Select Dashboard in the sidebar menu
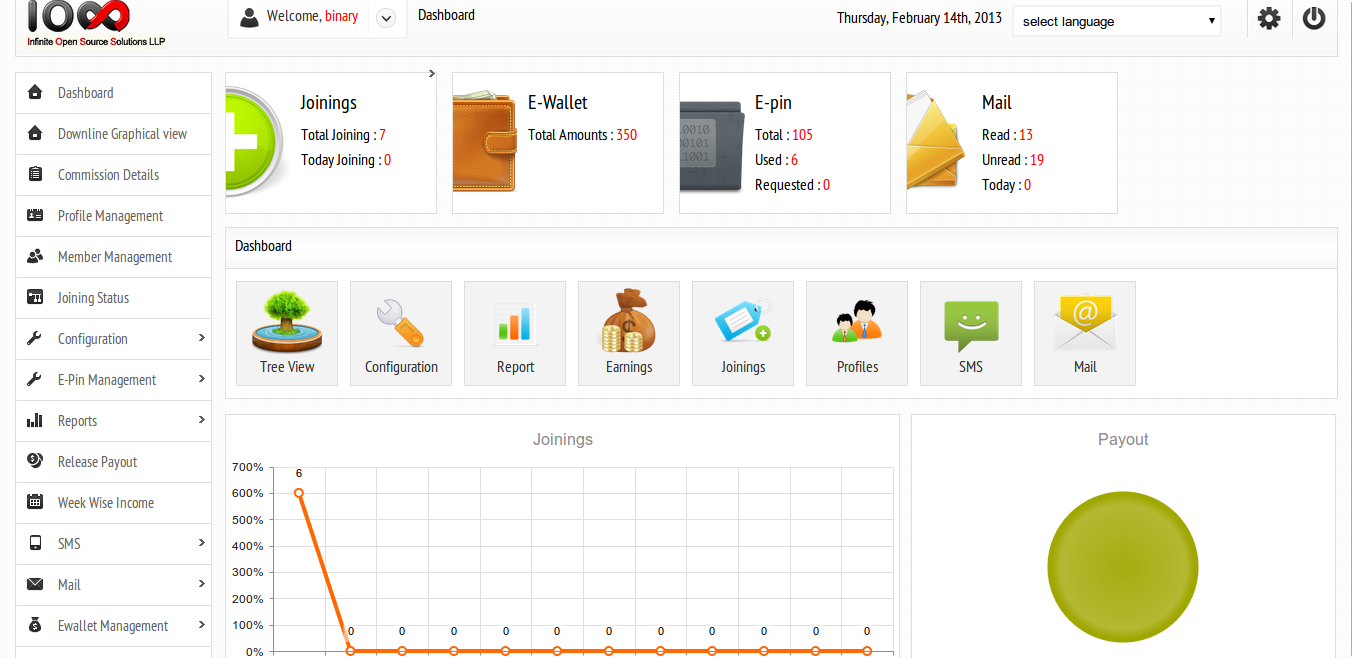 [114, 93]
